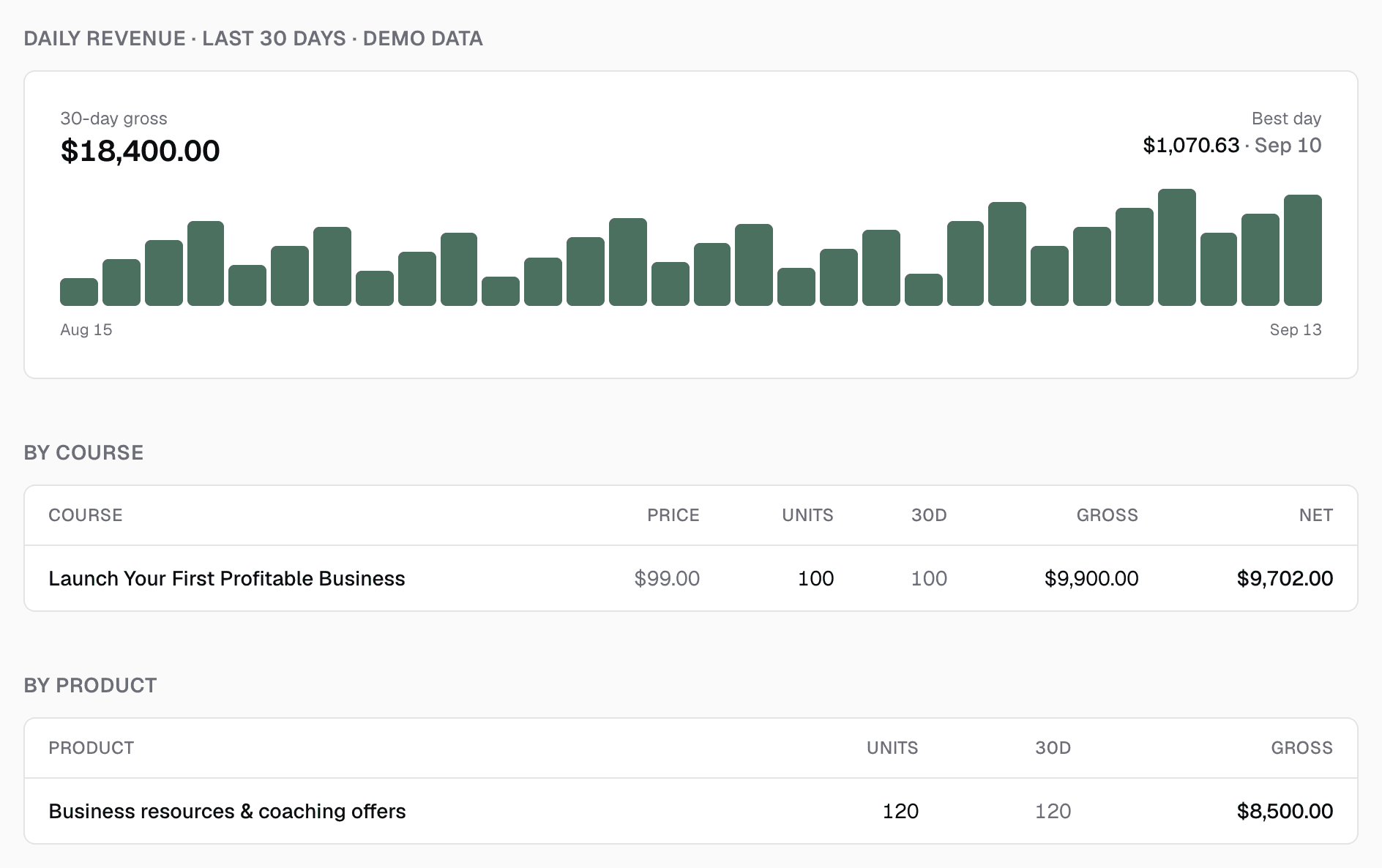Click the UNITS header in By Course table
The width and height of the screenshot is (1382, 868).
(807, 515)
